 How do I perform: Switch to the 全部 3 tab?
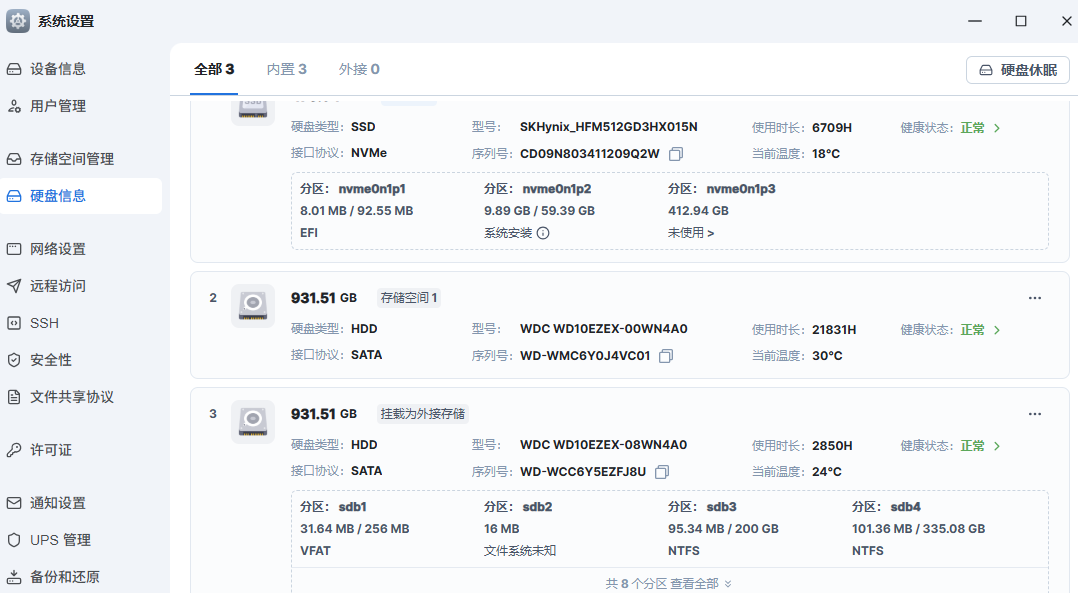click(214, 69)
